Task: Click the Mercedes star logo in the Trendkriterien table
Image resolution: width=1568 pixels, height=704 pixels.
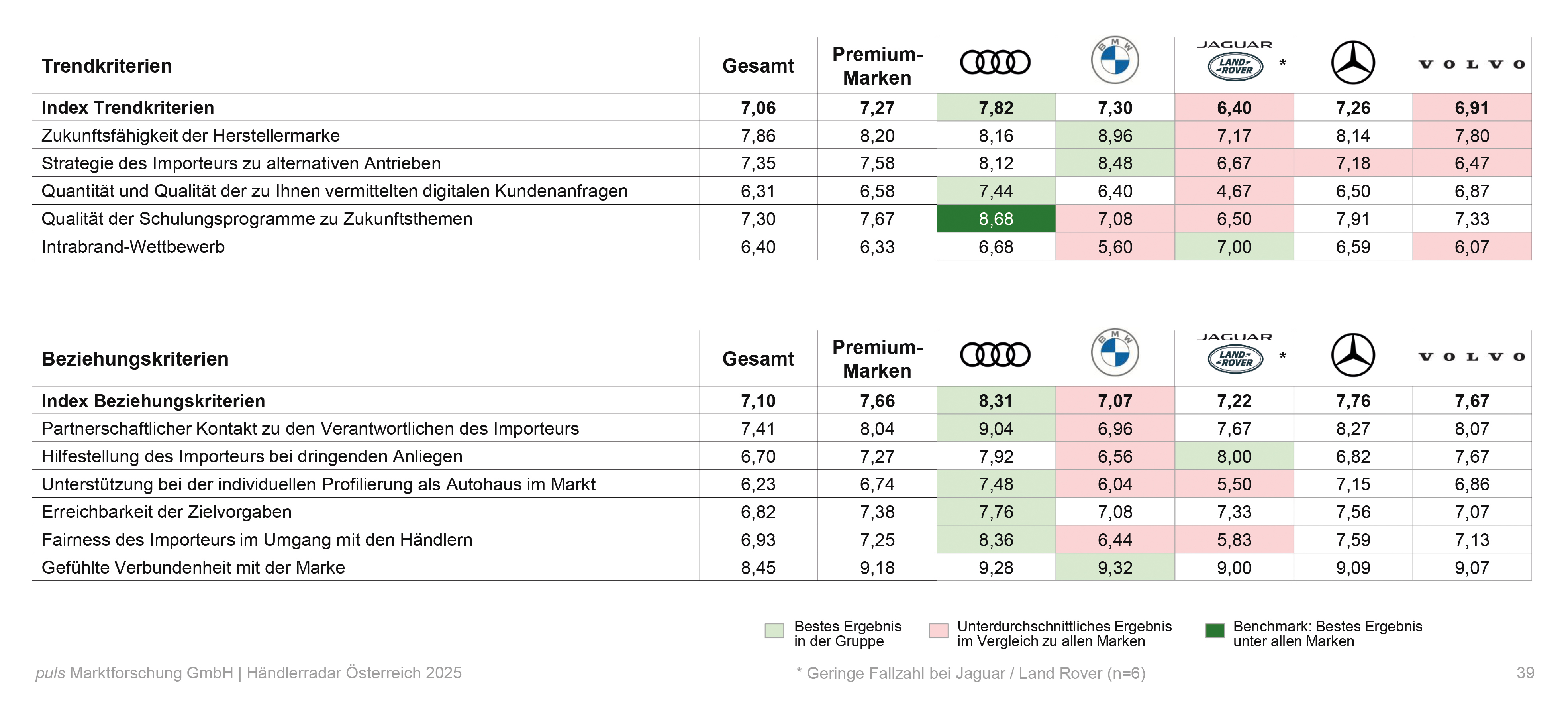Action: 1352,62
